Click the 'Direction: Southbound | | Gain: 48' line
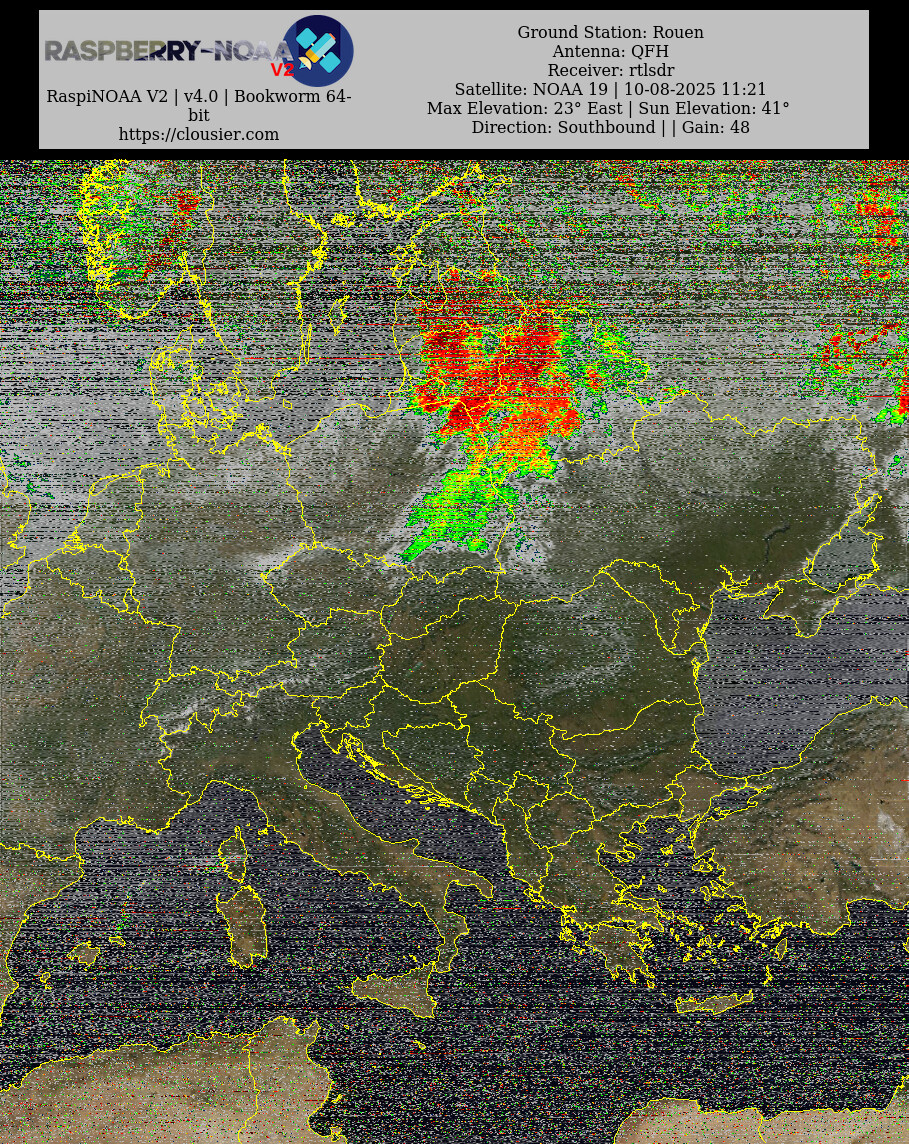Screen dimensions: 909x1144 (x=611, y=127)
